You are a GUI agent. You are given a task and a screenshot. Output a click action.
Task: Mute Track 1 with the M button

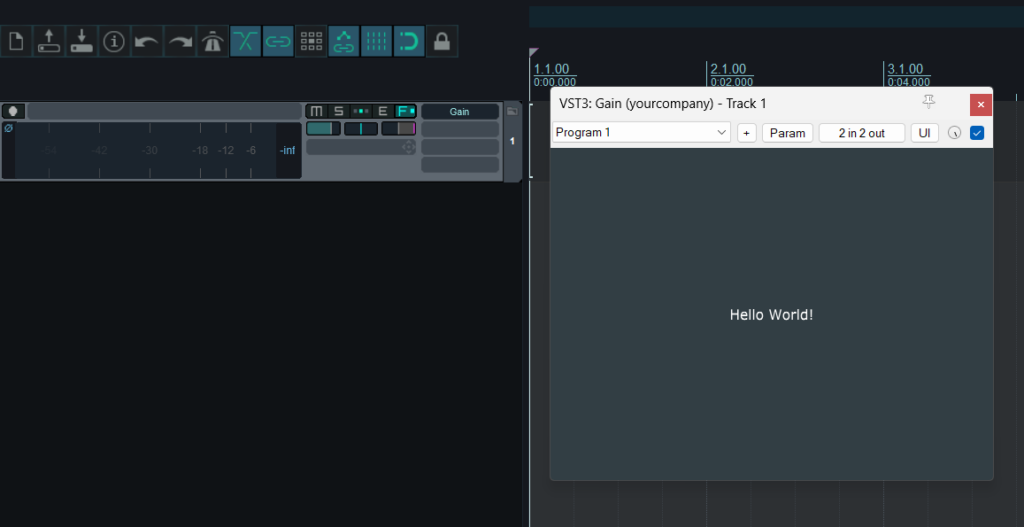tap(317, 111)
